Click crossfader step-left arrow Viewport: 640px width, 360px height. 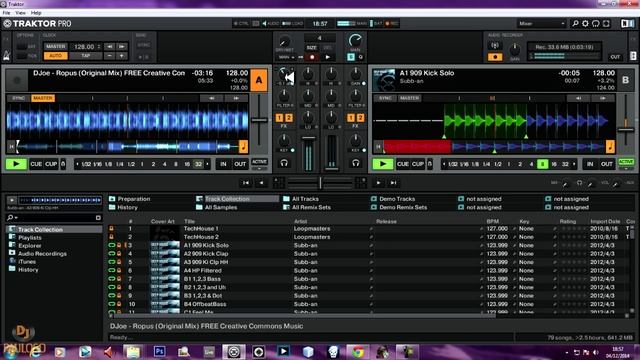point(261,183)
